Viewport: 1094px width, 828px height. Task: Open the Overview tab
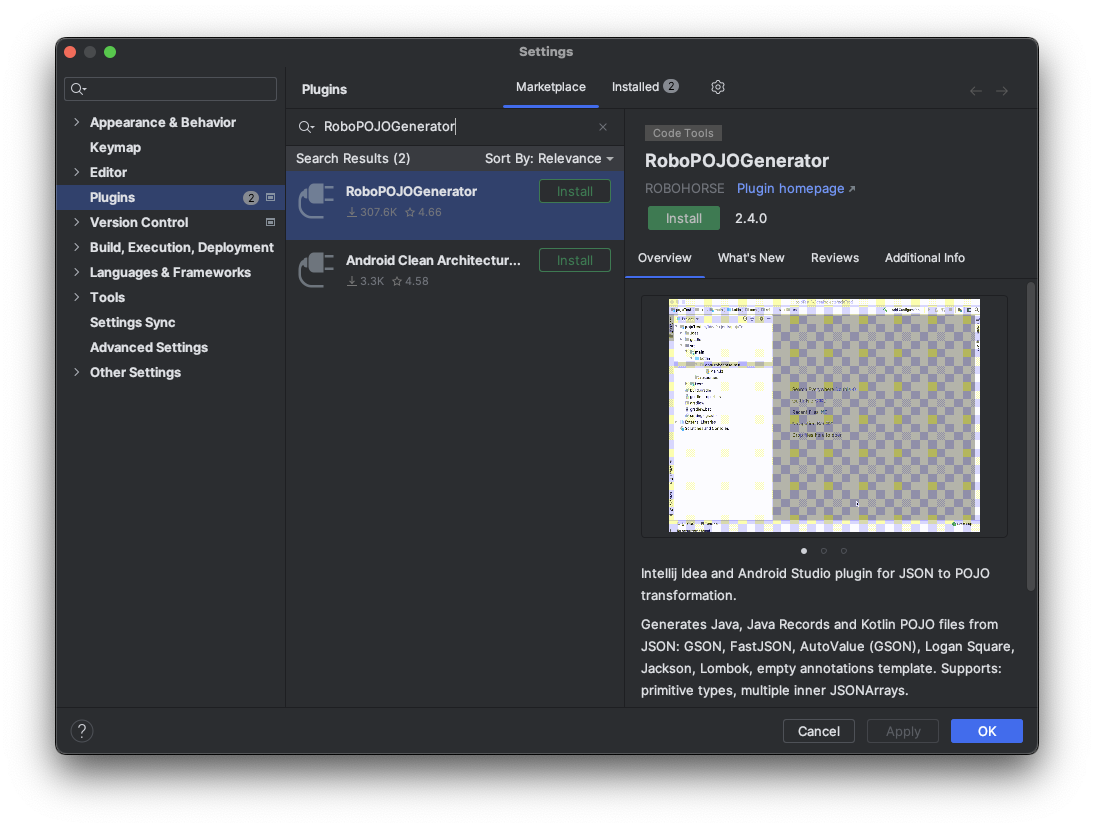(x=664, y=258)
